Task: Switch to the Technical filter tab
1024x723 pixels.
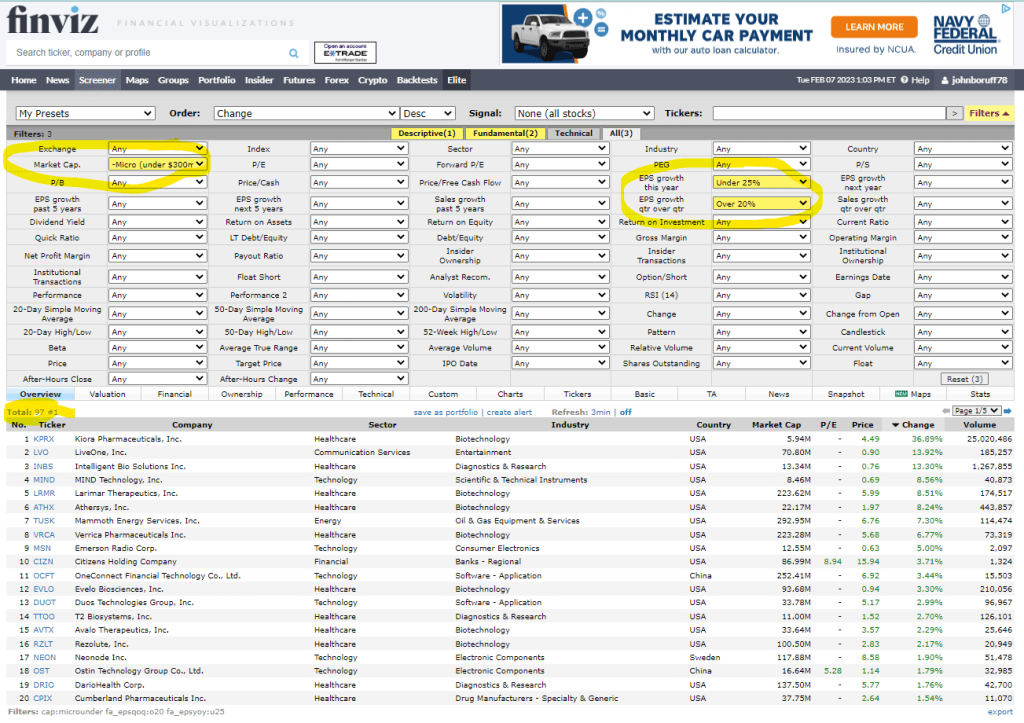Action: click(x=573, y=133)
